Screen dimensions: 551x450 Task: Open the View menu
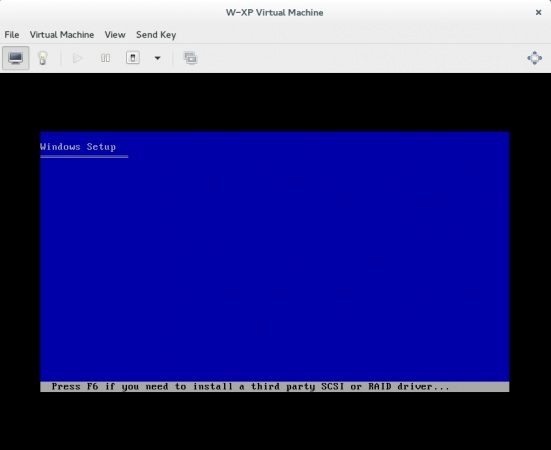point(115,35)
